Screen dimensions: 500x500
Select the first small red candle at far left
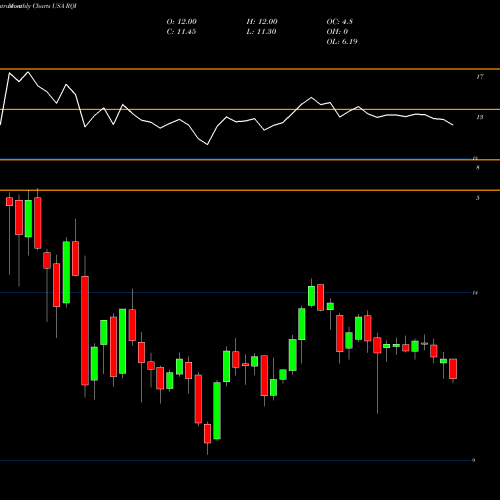pyautogui.click(x=9, y=202)
